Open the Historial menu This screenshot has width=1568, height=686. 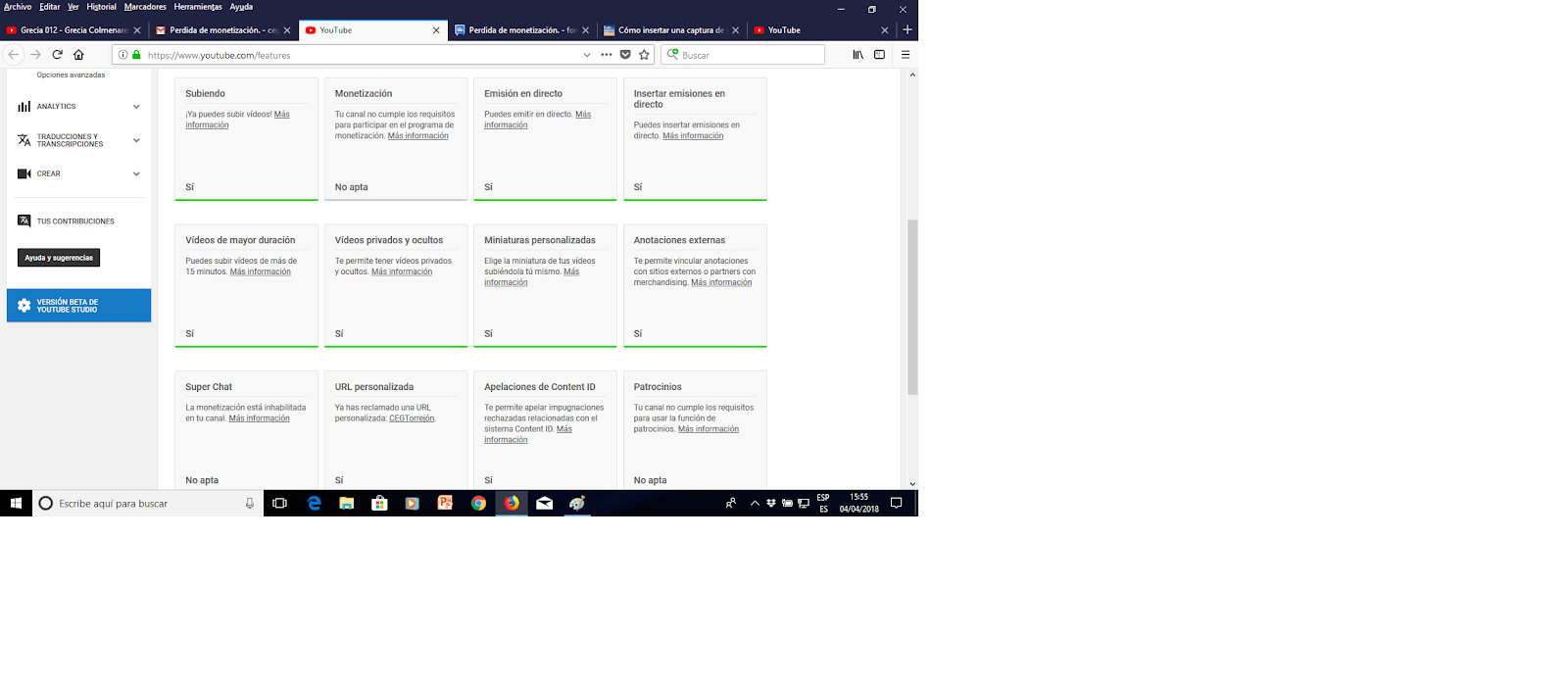[x=101, y=7]
